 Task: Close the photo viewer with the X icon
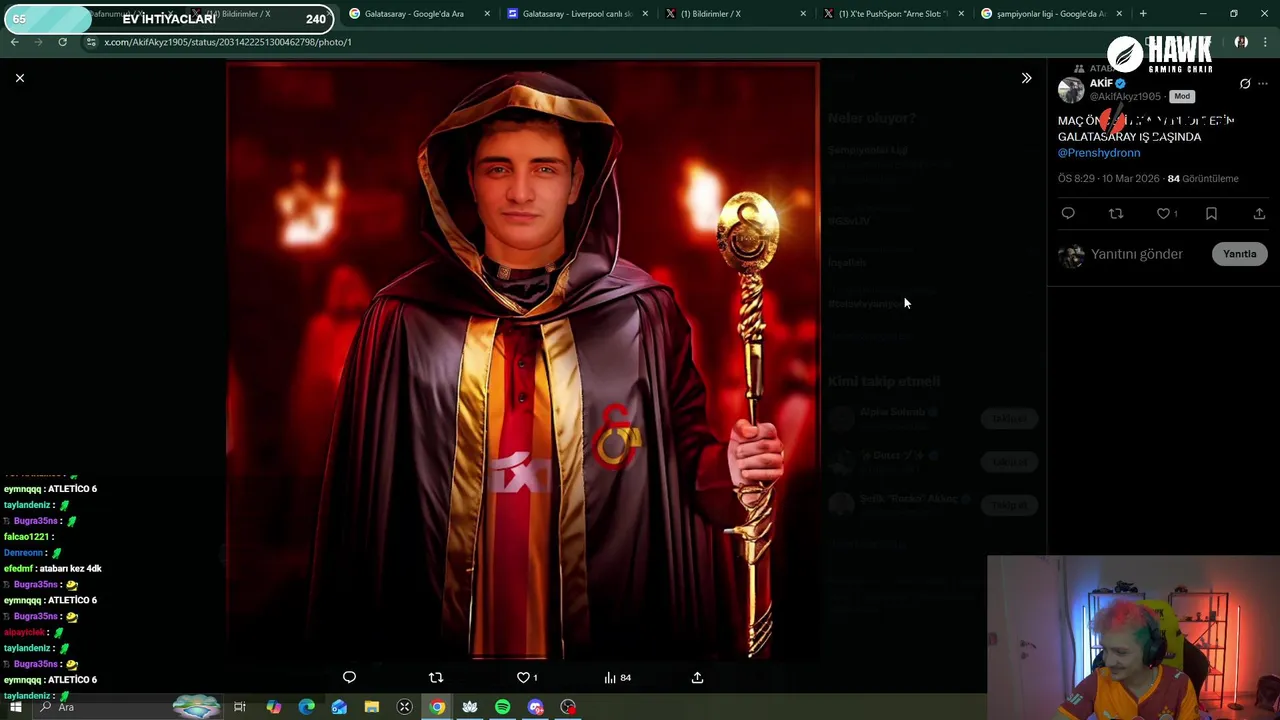(20, 78)
